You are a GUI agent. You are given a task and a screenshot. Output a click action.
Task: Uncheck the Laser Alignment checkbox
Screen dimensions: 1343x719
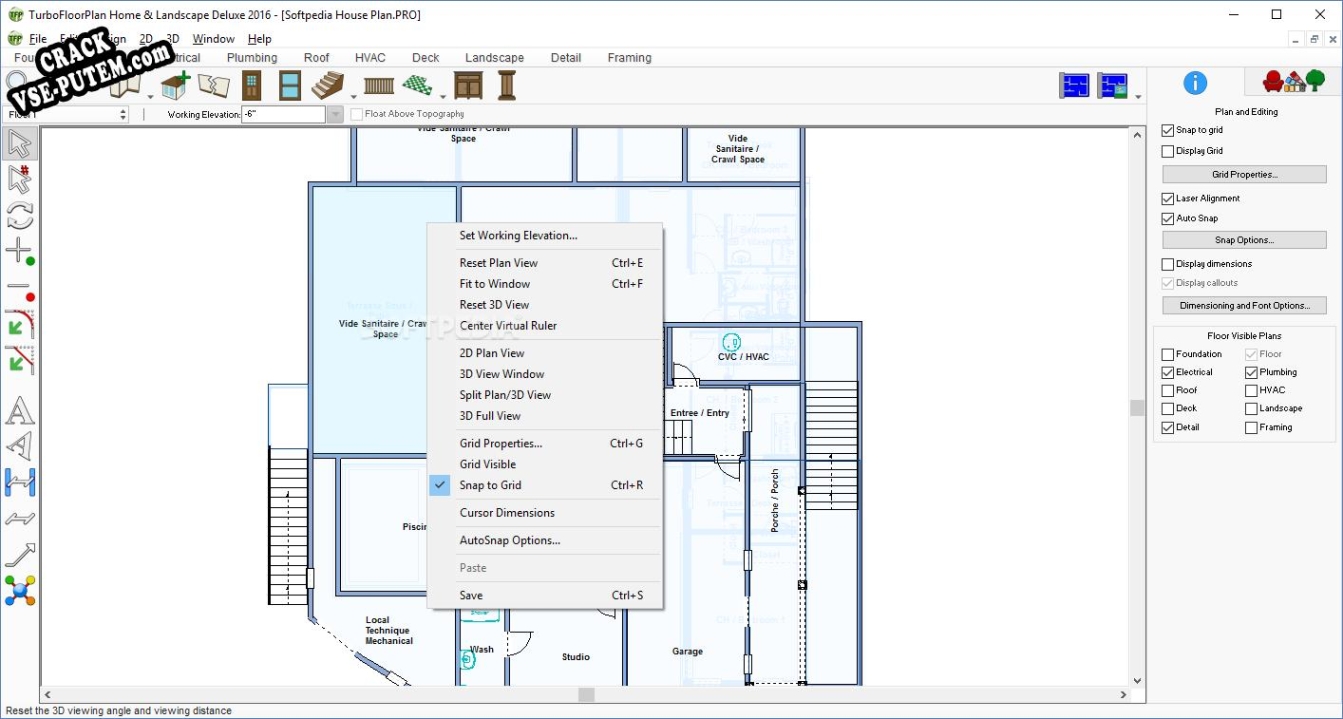tap(1168, 199)
